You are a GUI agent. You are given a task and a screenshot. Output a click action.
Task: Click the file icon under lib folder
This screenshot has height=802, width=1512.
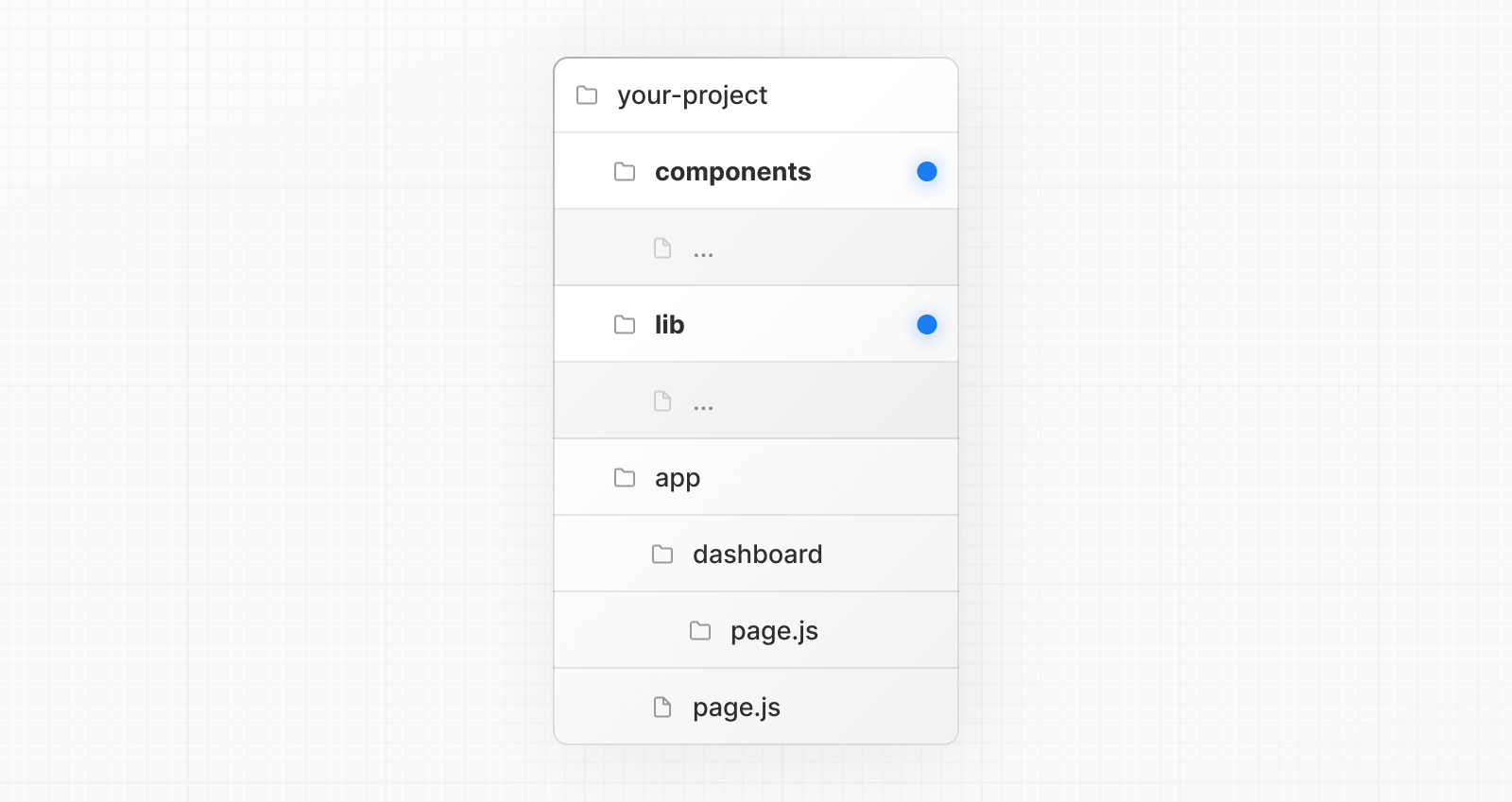tap(662, 401)
